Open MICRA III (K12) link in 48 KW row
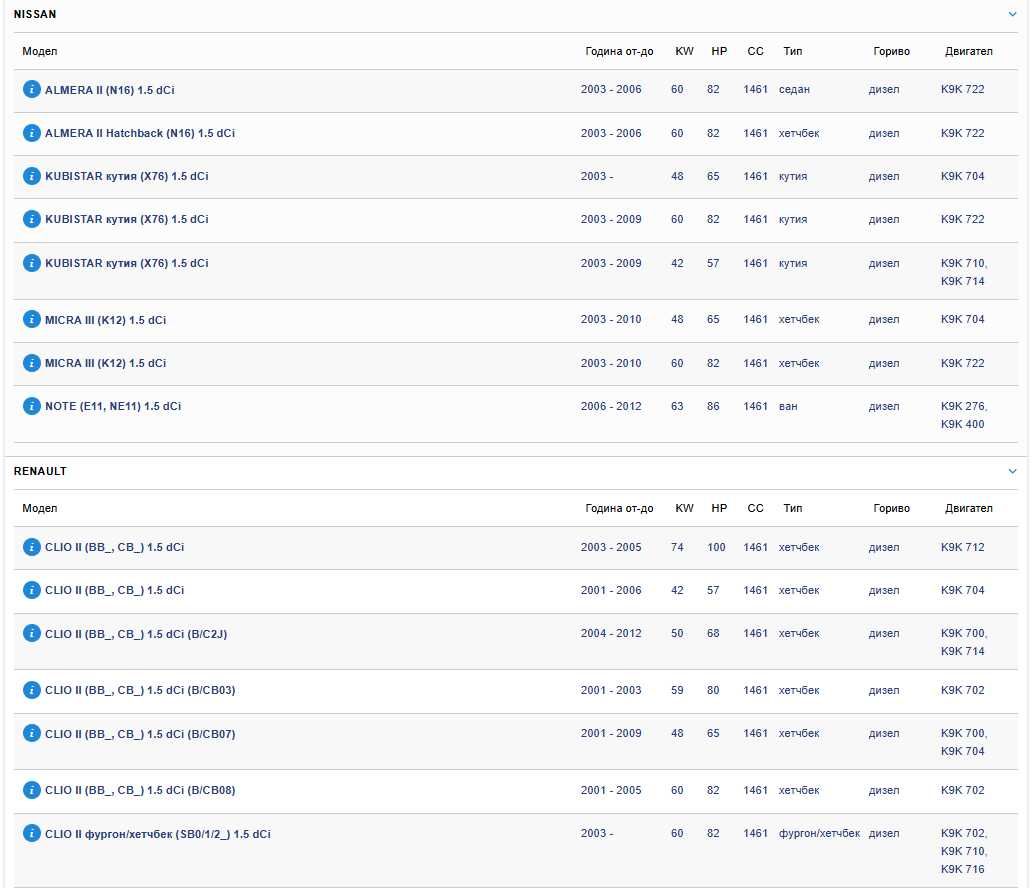This screenshot has height=888, width=1032. click(x=105, y=320)
